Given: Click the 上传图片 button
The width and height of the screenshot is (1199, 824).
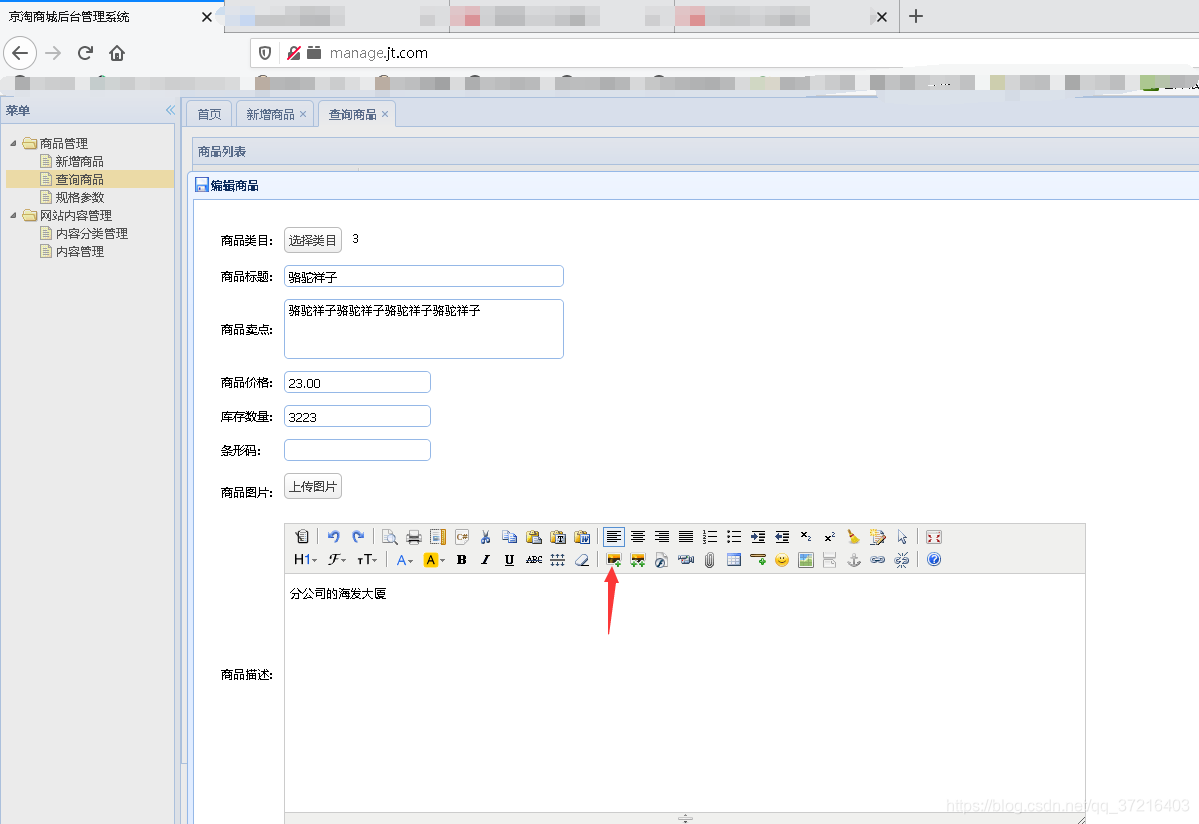Looking at the screenshot, I should pos(312,486).
